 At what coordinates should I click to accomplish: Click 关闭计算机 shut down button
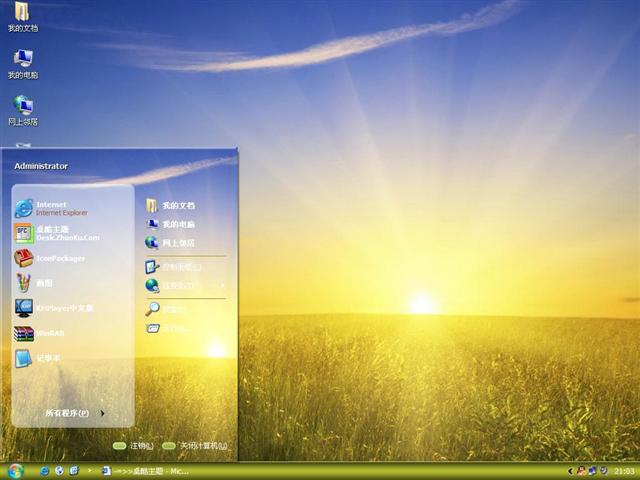click(x=195, y=446)
